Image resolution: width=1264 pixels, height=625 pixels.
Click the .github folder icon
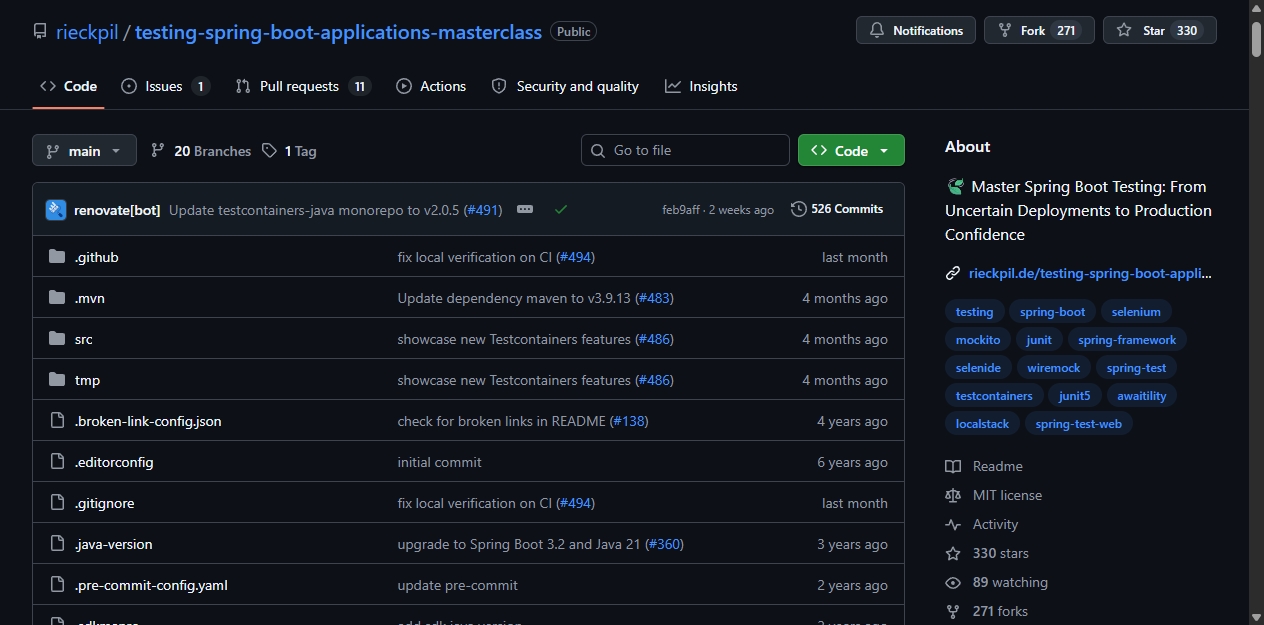coord(57,257)
